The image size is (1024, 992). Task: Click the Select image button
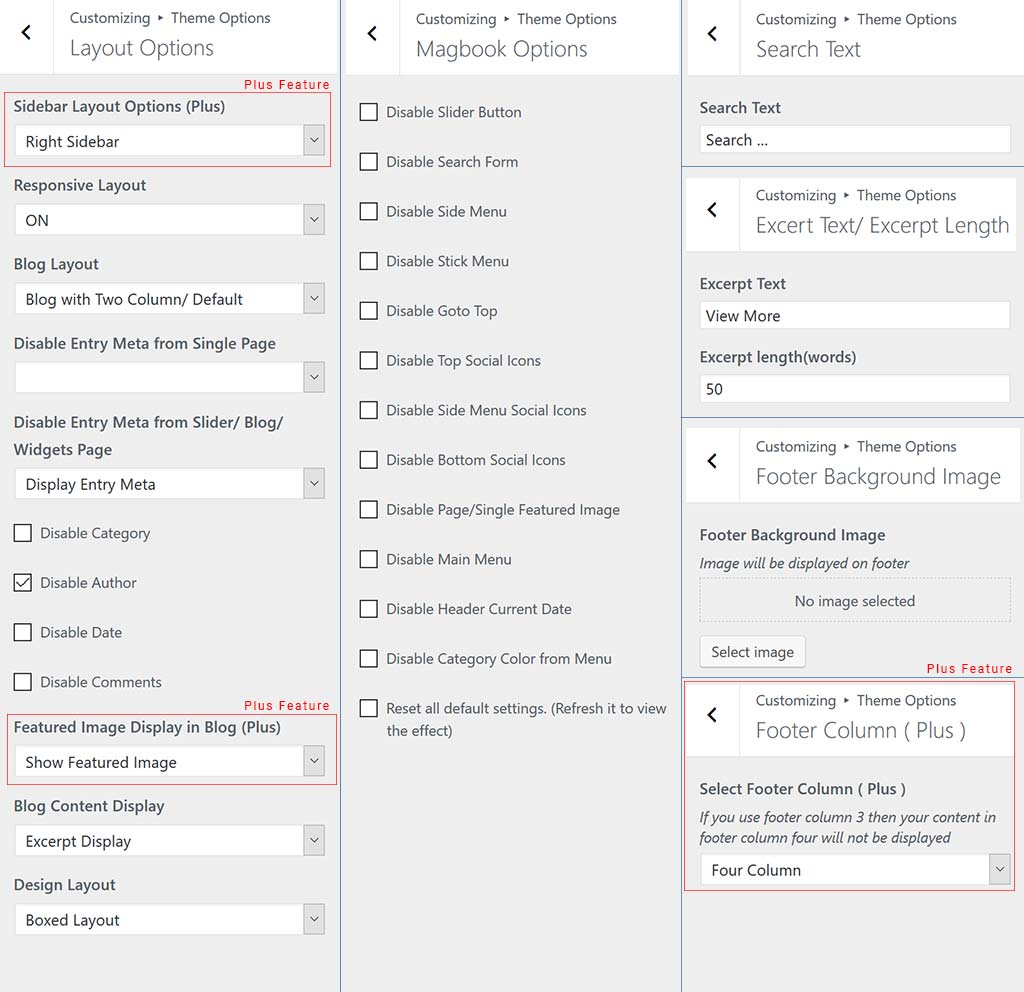[752, 652]
